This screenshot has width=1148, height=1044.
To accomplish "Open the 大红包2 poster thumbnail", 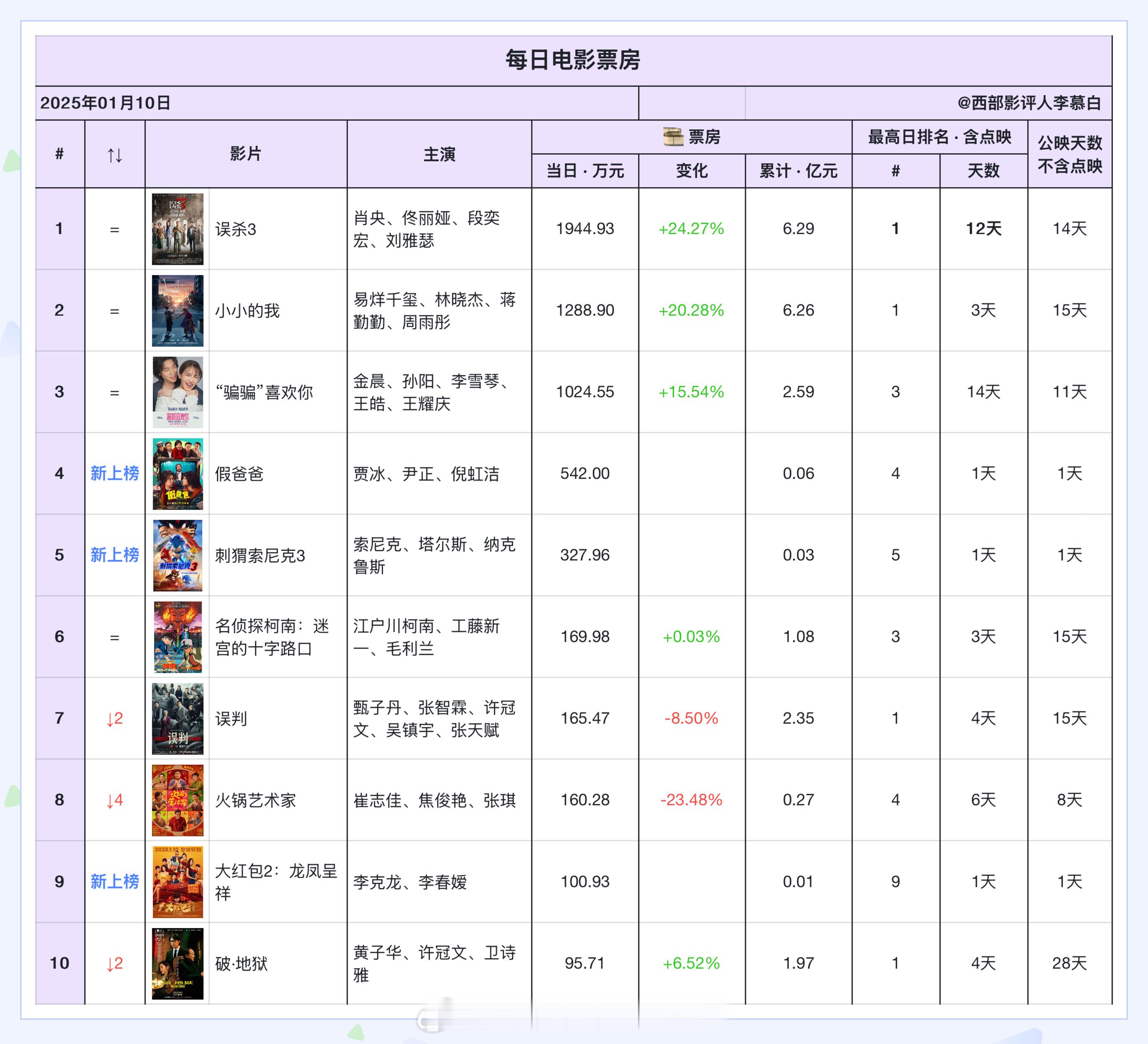I will [x=178, y=882].
